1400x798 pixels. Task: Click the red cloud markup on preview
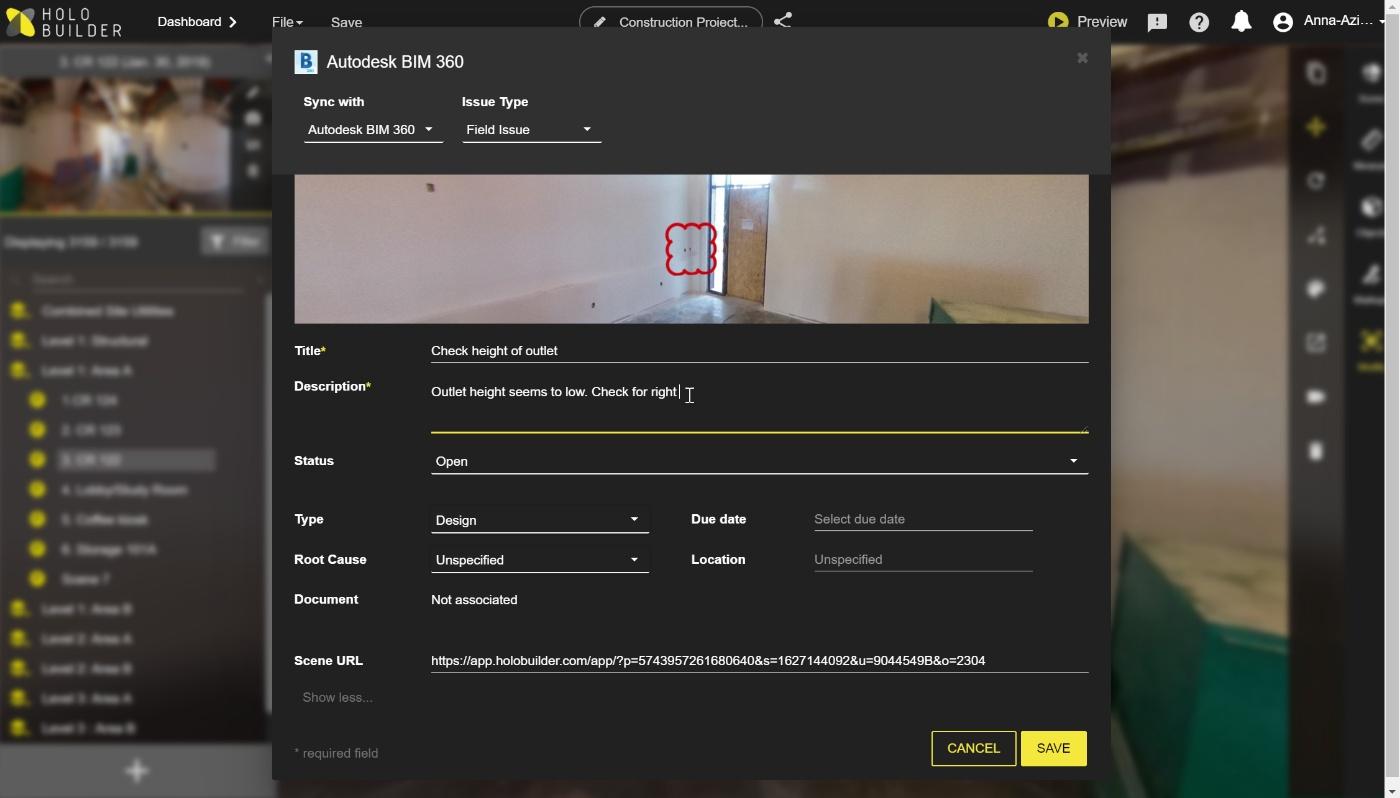pyautogui.click(x=691, y=248)
